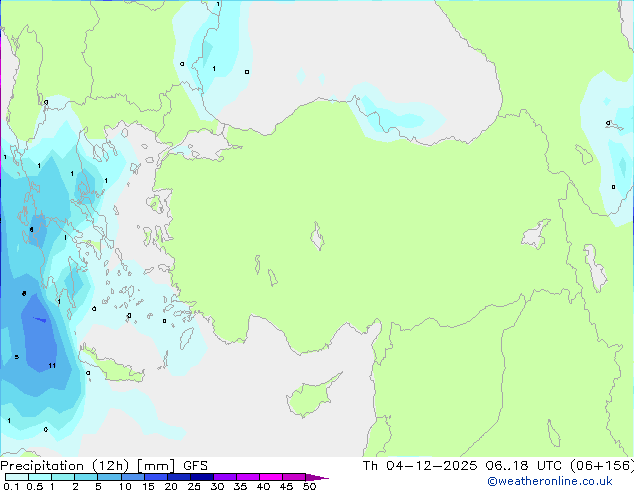Click the 35 legend scale label
634x490 pixels.
(240, 486)
